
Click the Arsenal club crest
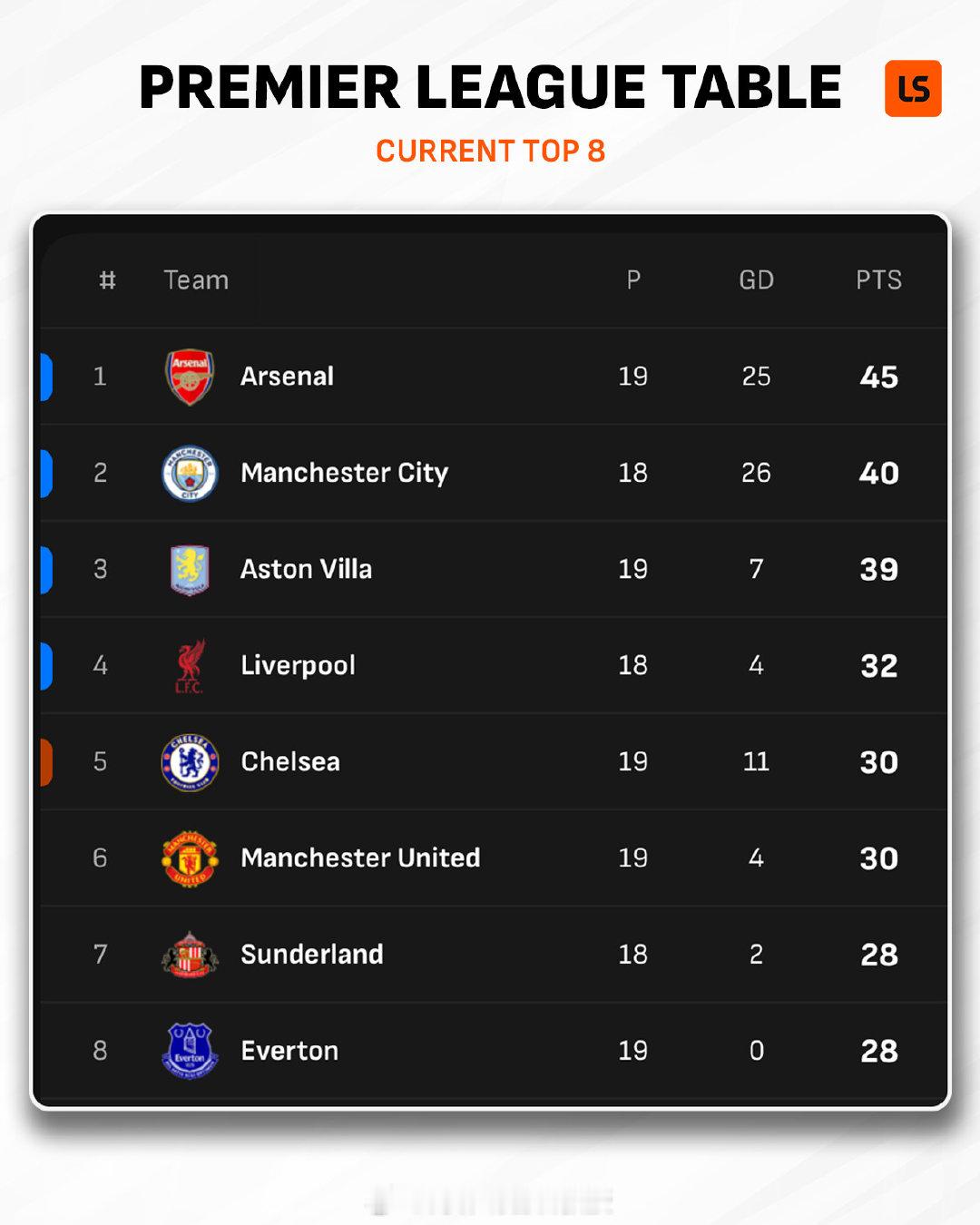click(190, 377)
